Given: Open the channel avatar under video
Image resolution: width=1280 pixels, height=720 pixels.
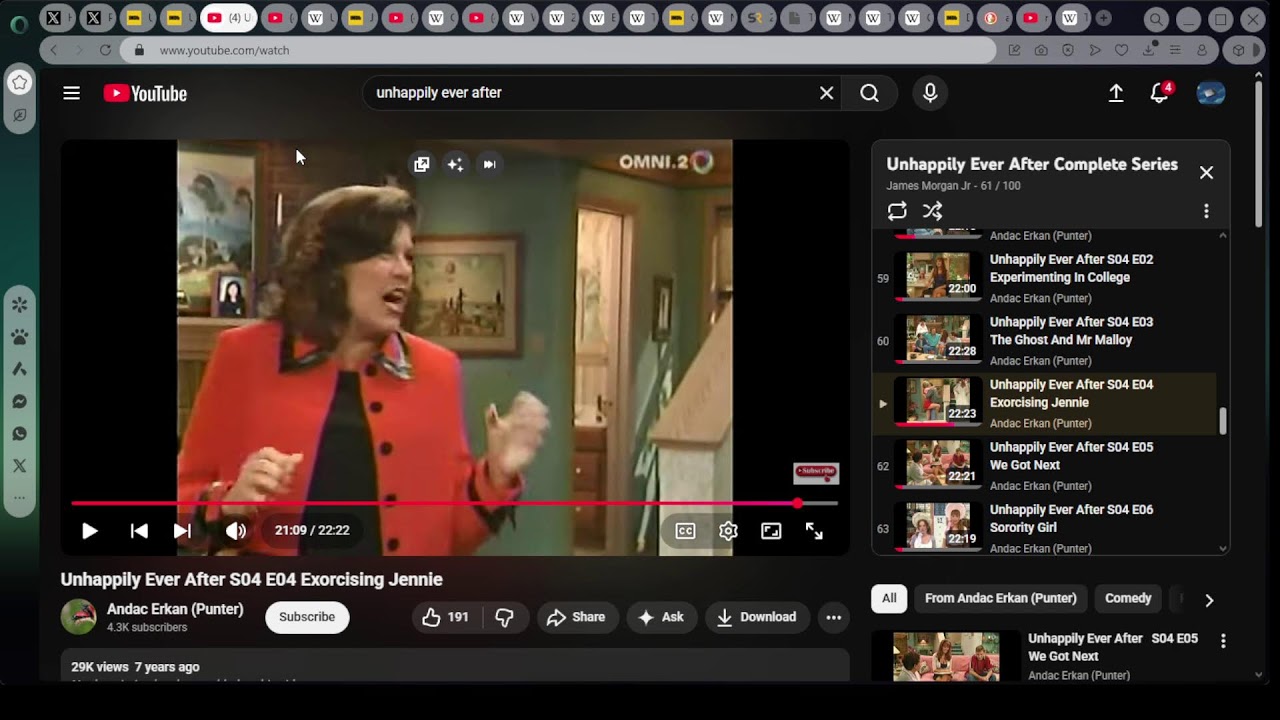Looking at the screenshot, I should pyautogui.click(x=79, y=617).
